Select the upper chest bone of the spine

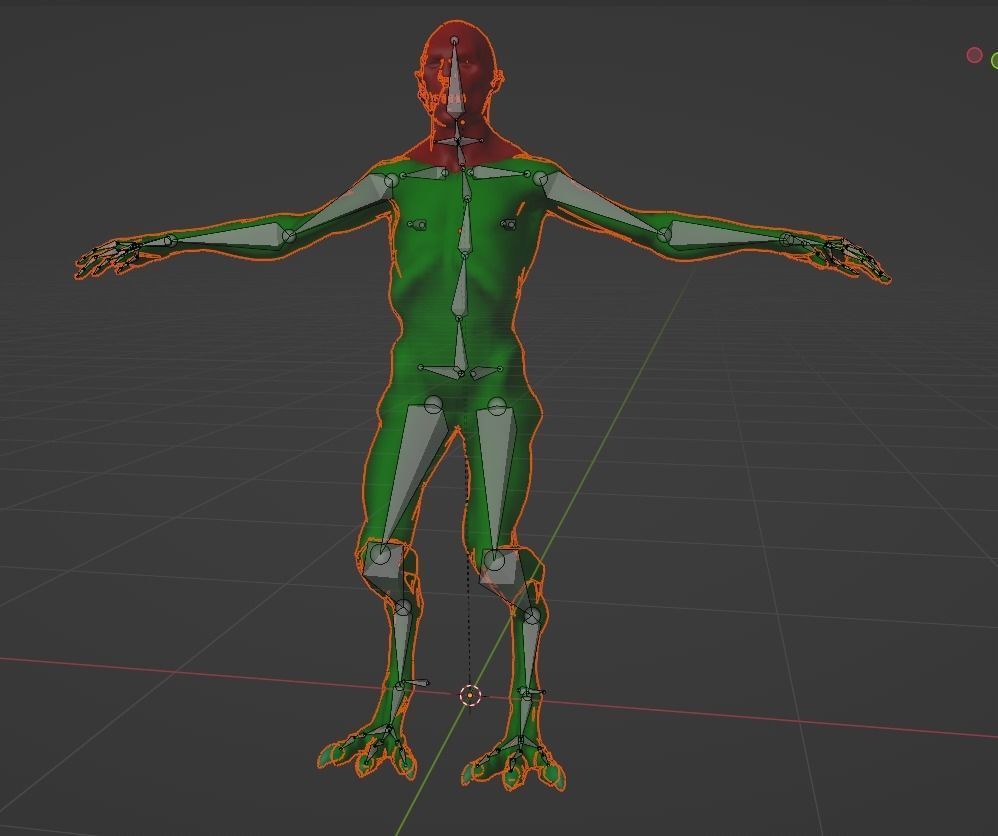click(x=467, y=184)
